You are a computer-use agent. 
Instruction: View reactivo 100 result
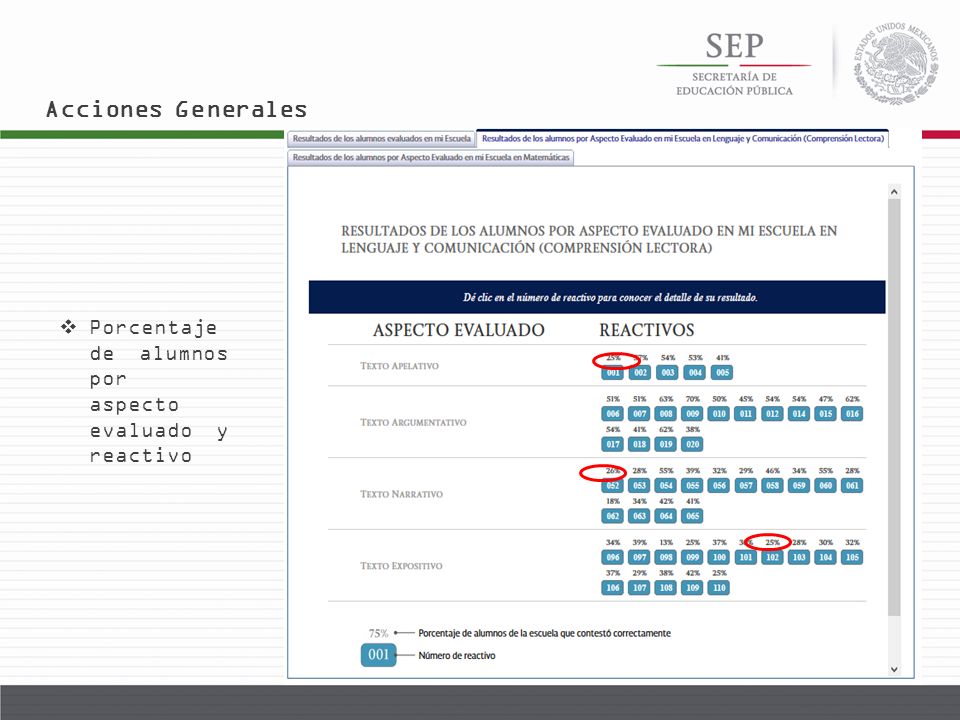719,557
